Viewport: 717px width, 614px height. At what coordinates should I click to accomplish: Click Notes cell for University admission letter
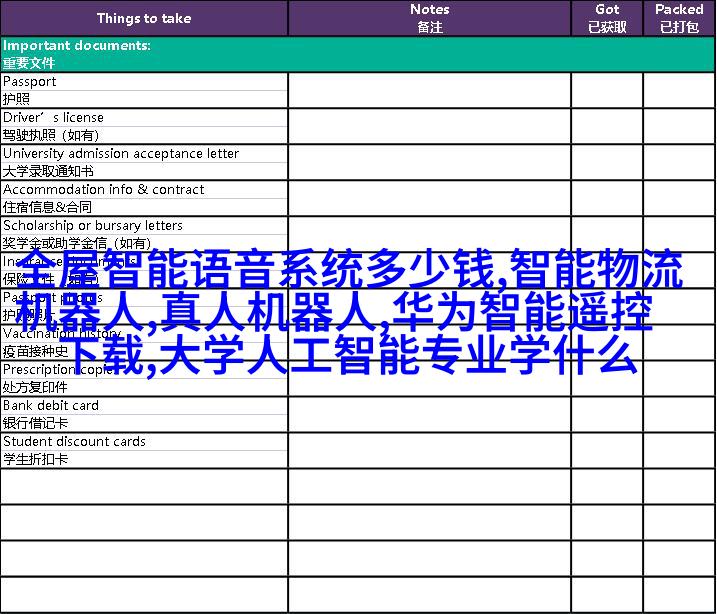click(x=429, y=162)
